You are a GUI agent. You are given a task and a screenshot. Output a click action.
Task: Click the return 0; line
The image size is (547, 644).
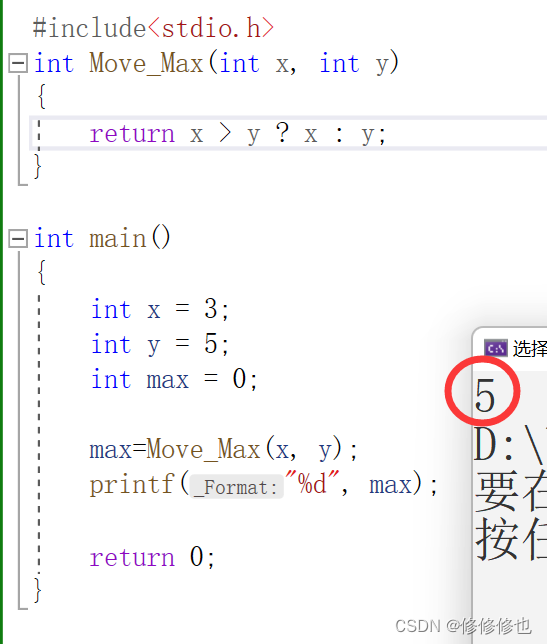tap(152, 558)
